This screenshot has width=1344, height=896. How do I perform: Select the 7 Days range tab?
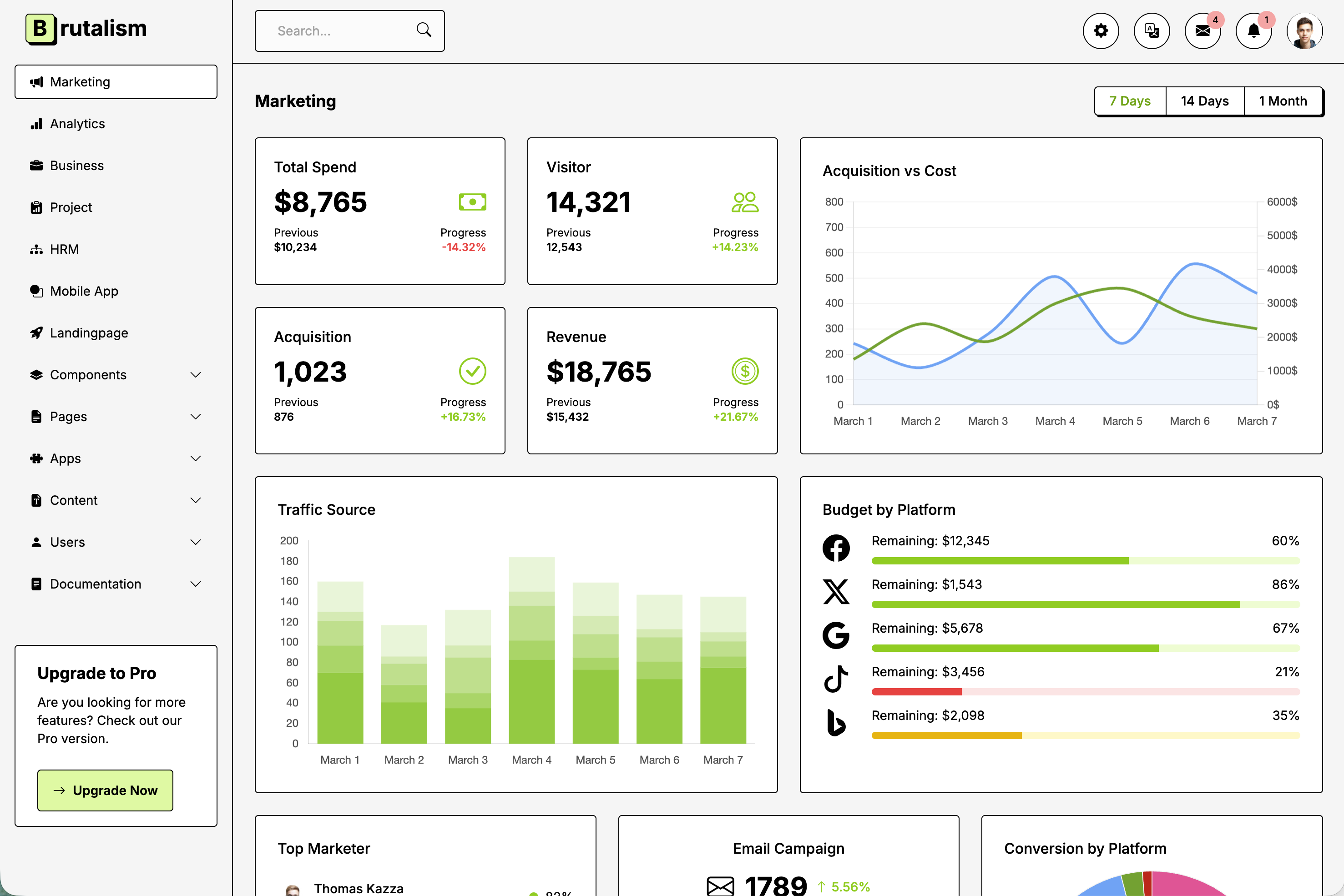click(1130, 101)
